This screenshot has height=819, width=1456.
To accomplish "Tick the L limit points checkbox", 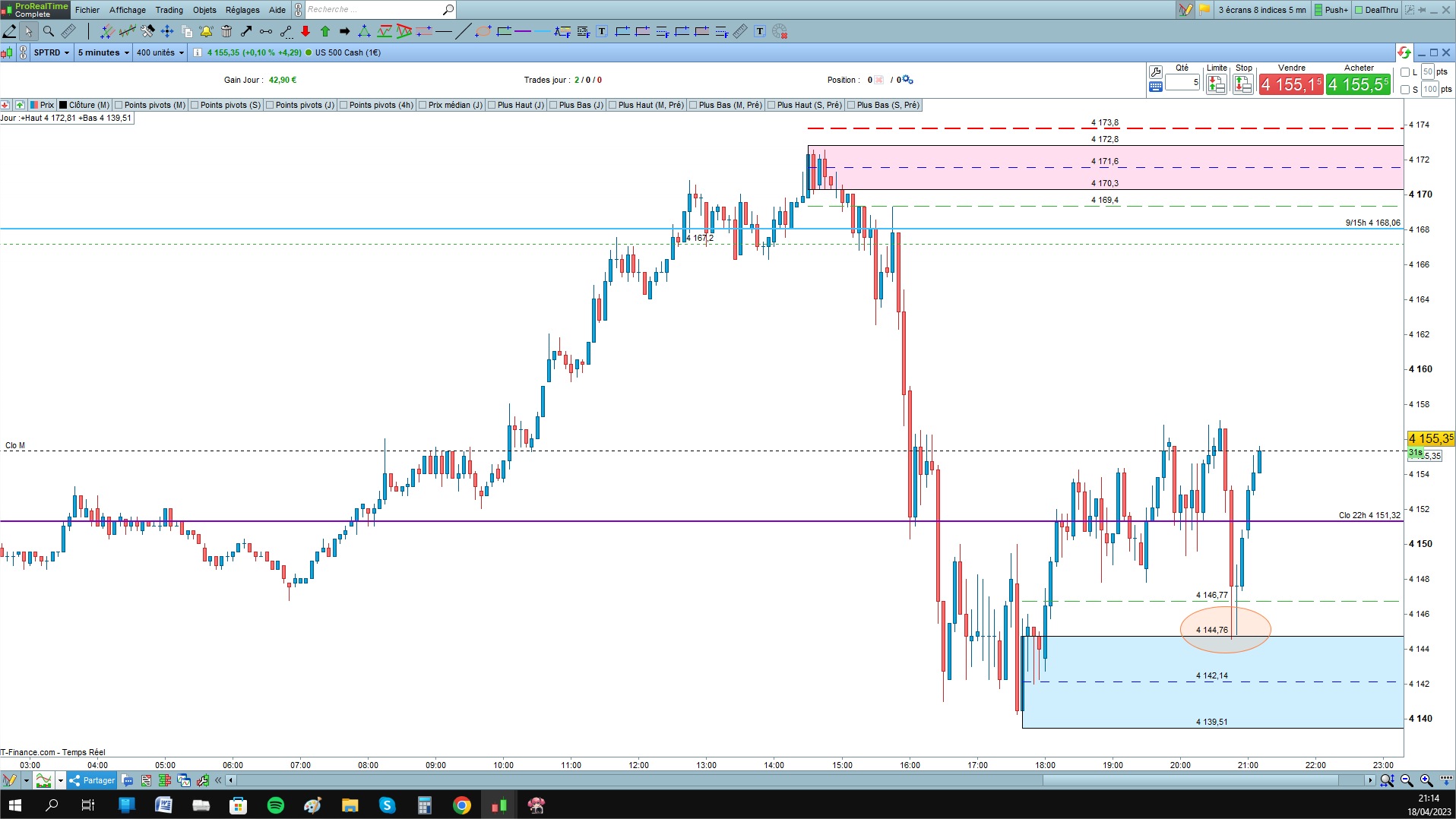I will [x=1405, y=72].
